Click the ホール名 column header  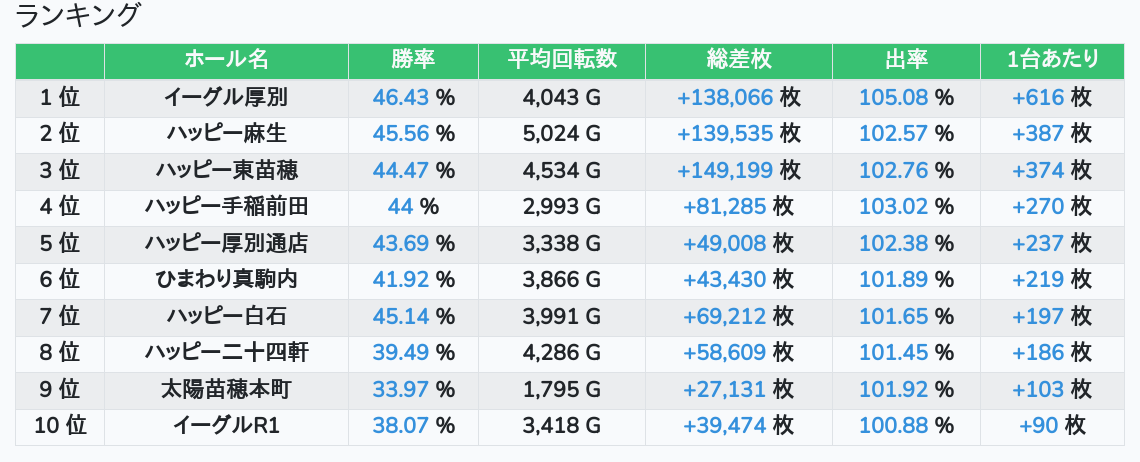(x=226, y=60)
